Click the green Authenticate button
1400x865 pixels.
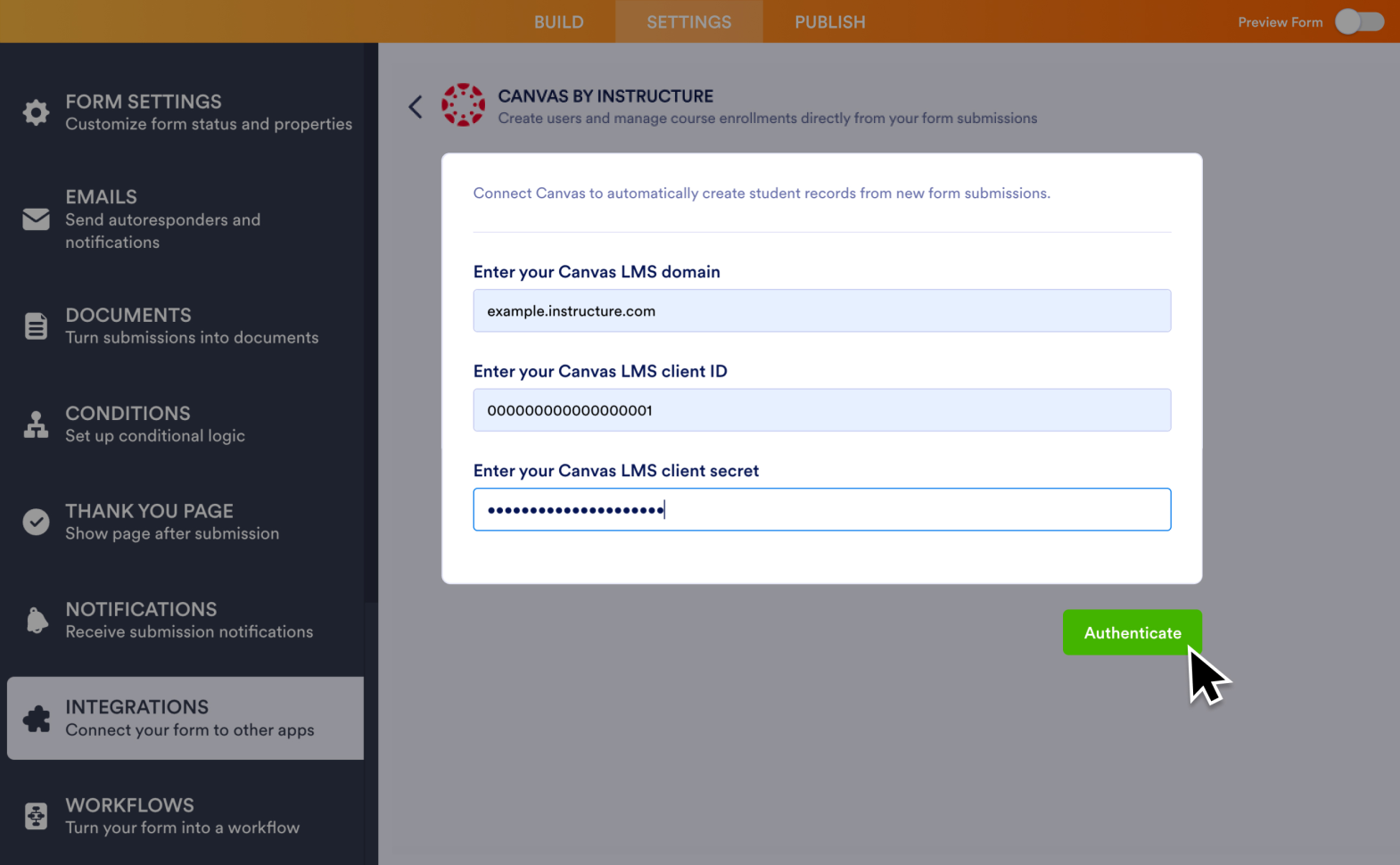click(1132, 632)
